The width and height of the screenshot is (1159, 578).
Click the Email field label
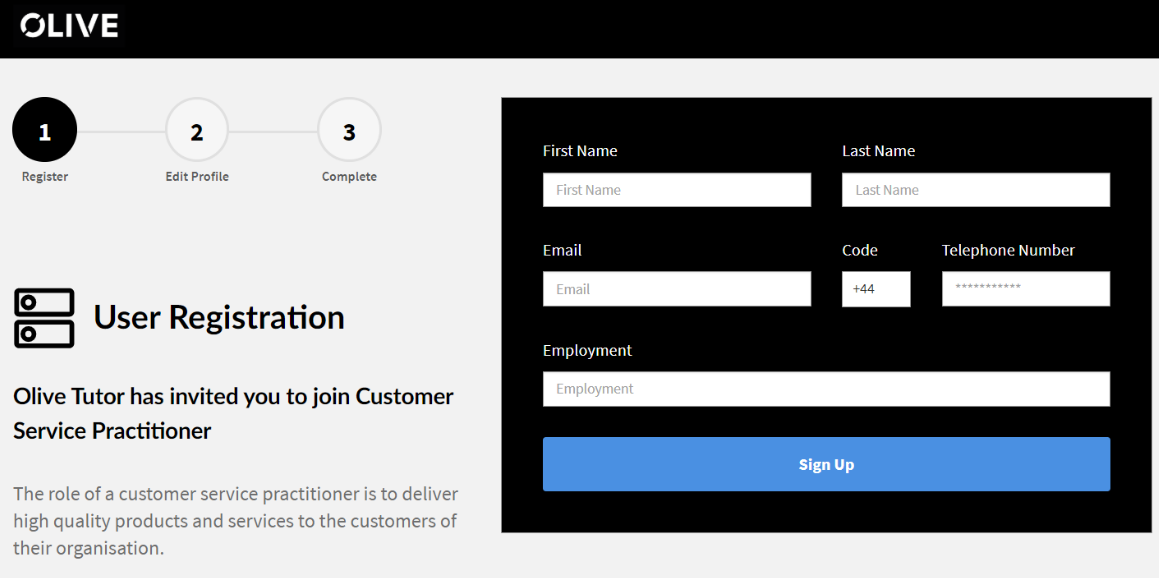pos(561,249)
